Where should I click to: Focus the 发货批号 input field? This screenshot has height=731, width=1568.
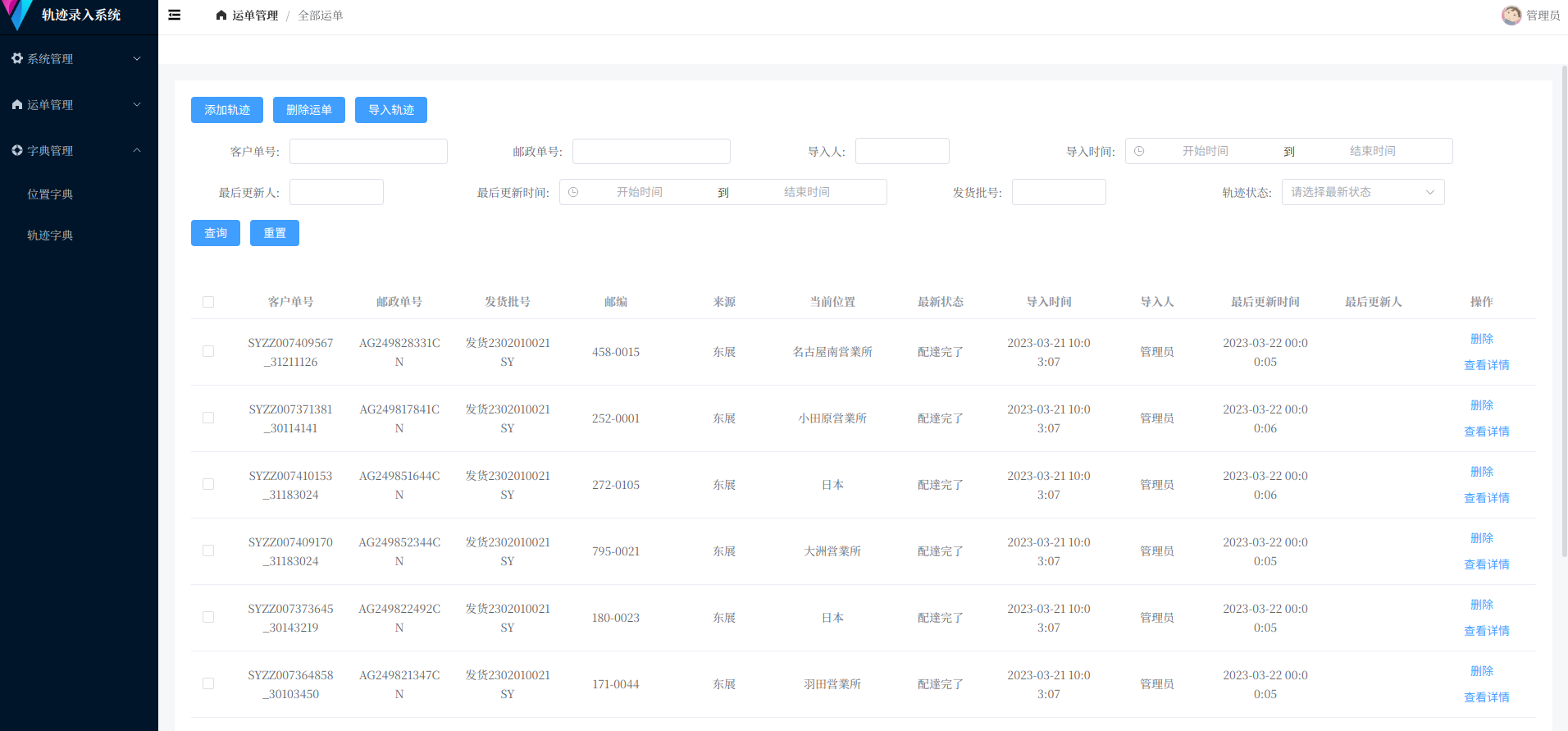click(x=1059, y=192)
